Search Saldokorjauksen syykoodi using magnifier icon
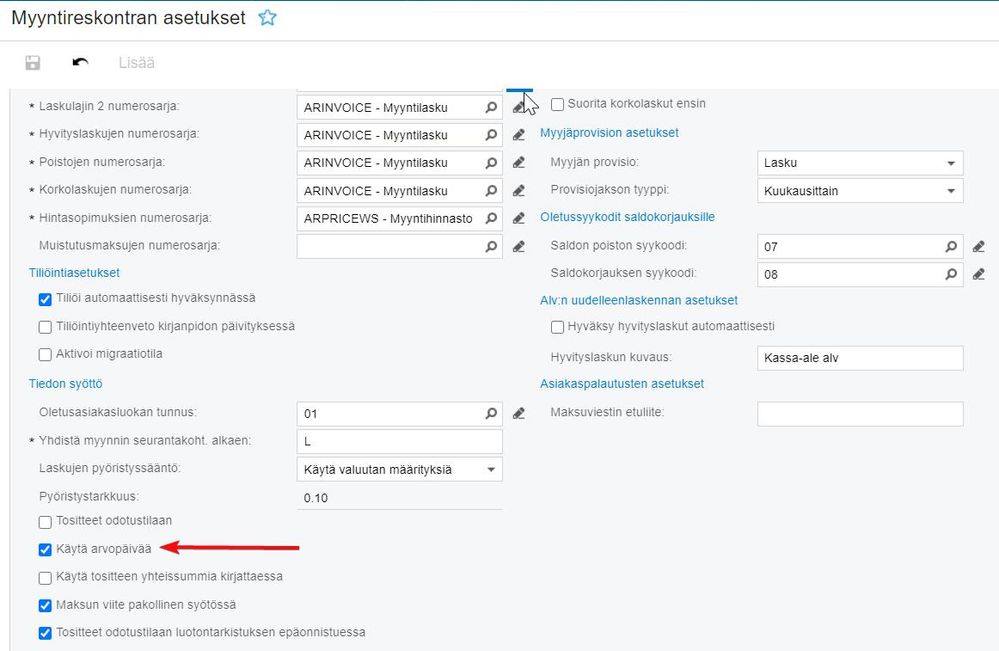Screen dimensions: 999x651 (x=951, y=274)
